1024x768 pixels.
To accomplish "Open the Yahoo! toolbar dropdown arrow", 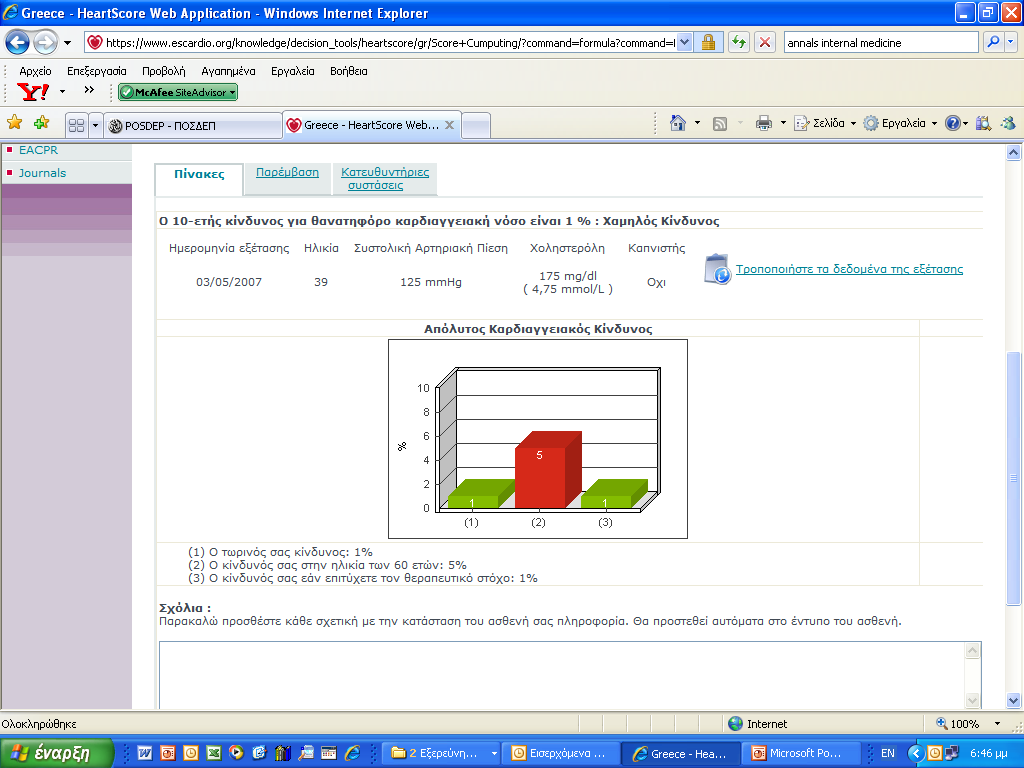I will (x=63, y=92).
